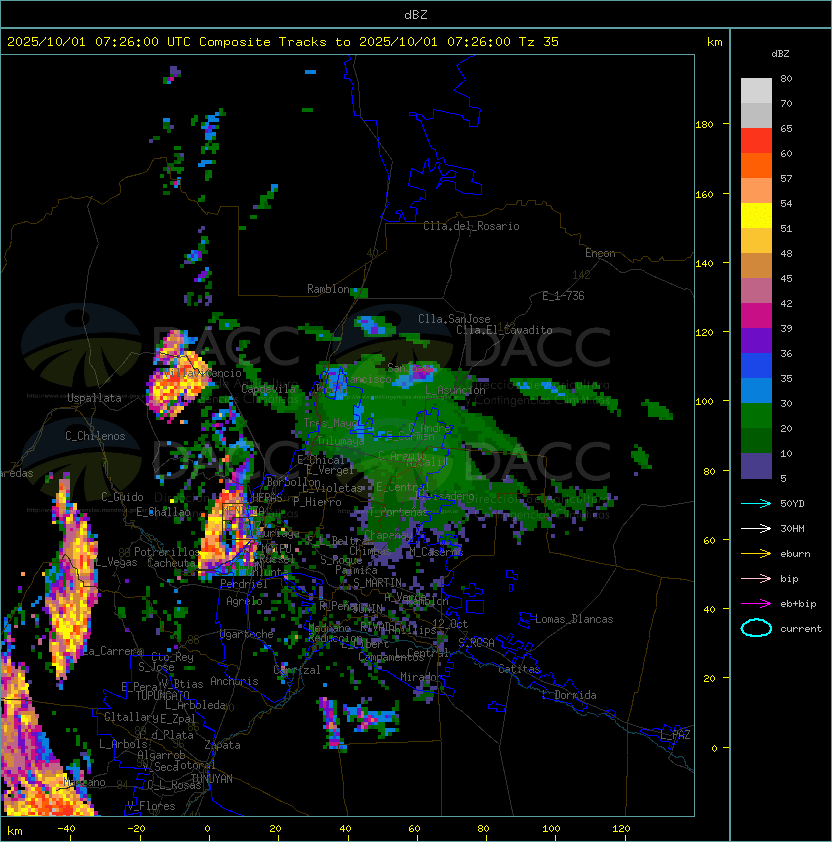Image resolution: width=832 pixels, height=842 pixels.
Task: Click the '-40' tick on horizontal axis
Action: tap(66, 829)
